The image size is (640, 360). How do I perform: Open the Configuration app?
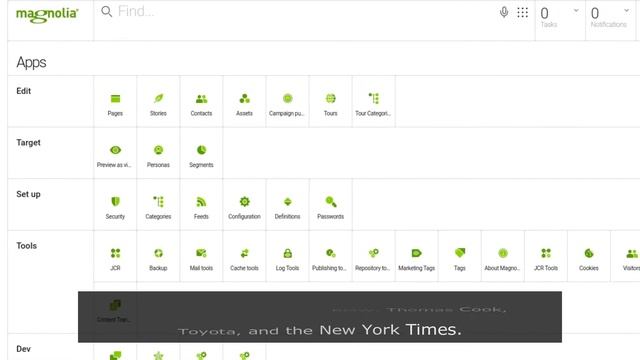click(244, 205)
